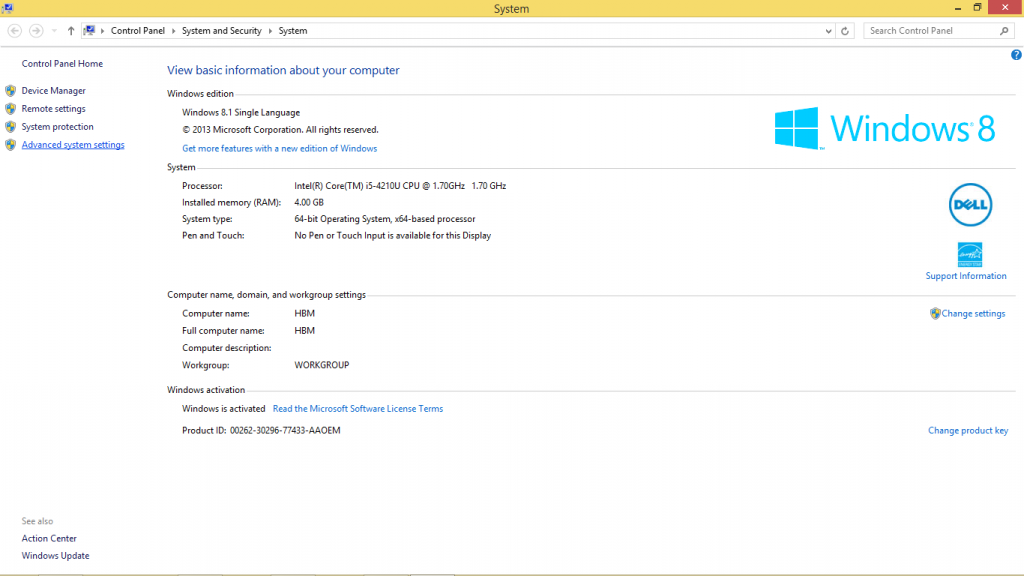Image resolution: width=1024 pixels, height=576 pixels.
Task: Close the System window
Action: (1005, 7)
